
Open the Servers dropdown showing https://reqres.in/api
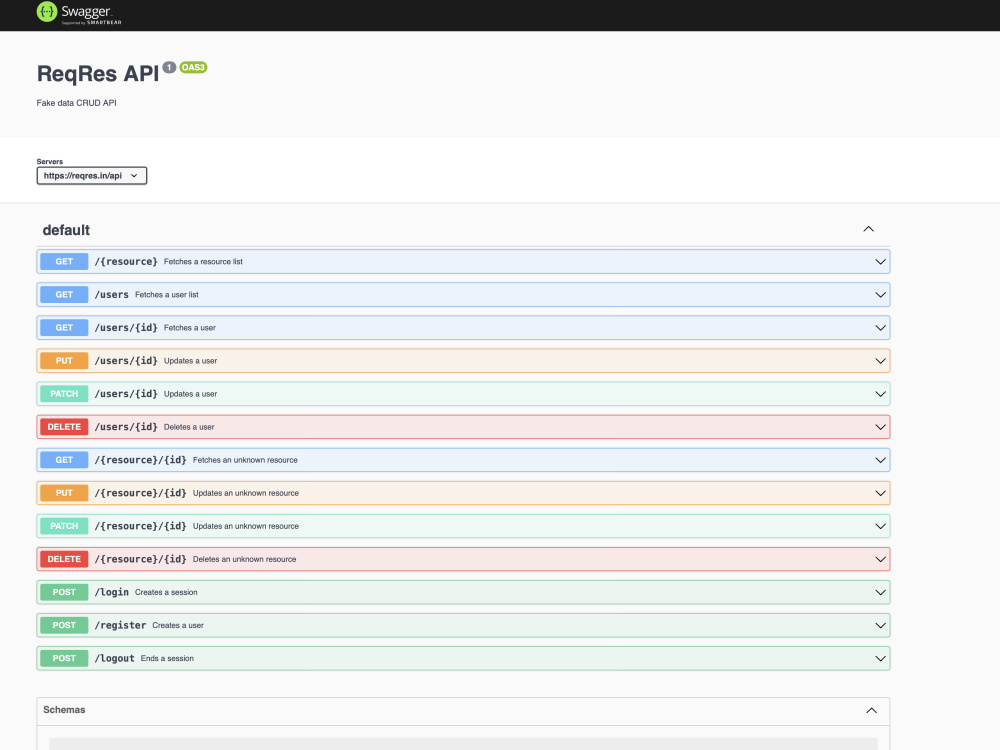point(92,175)
